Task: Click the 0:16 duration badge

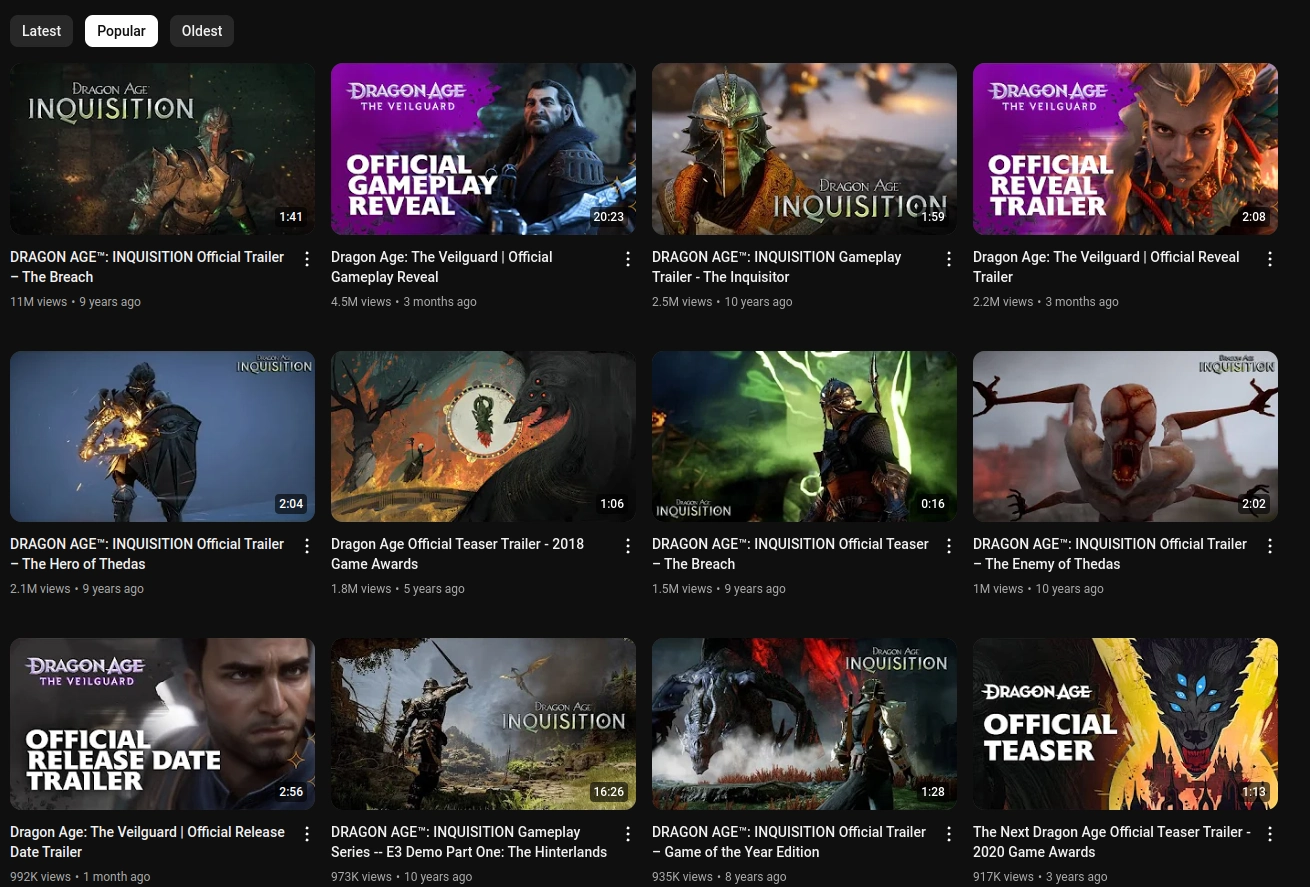Action: point(933,504)
